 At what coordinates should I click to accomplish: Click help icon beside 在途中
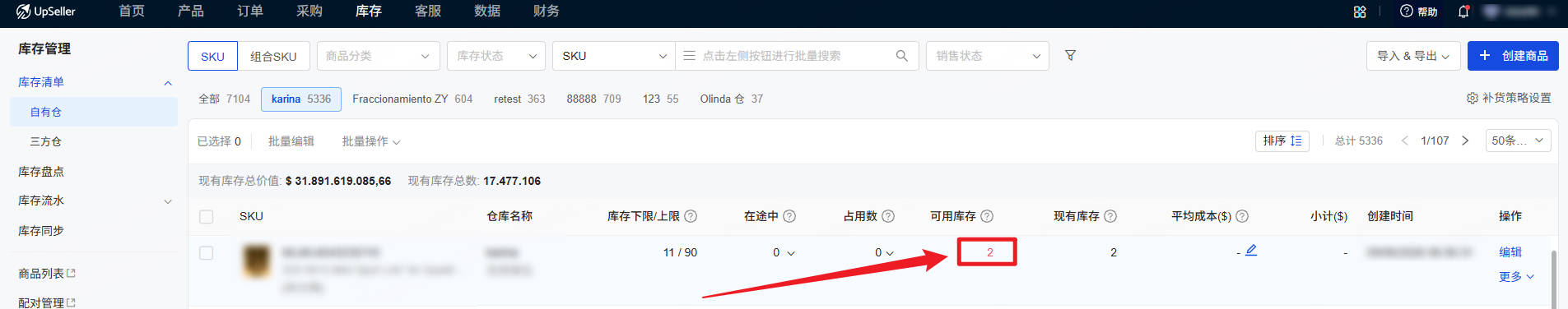pyautogui.click(x=789, y=216)
